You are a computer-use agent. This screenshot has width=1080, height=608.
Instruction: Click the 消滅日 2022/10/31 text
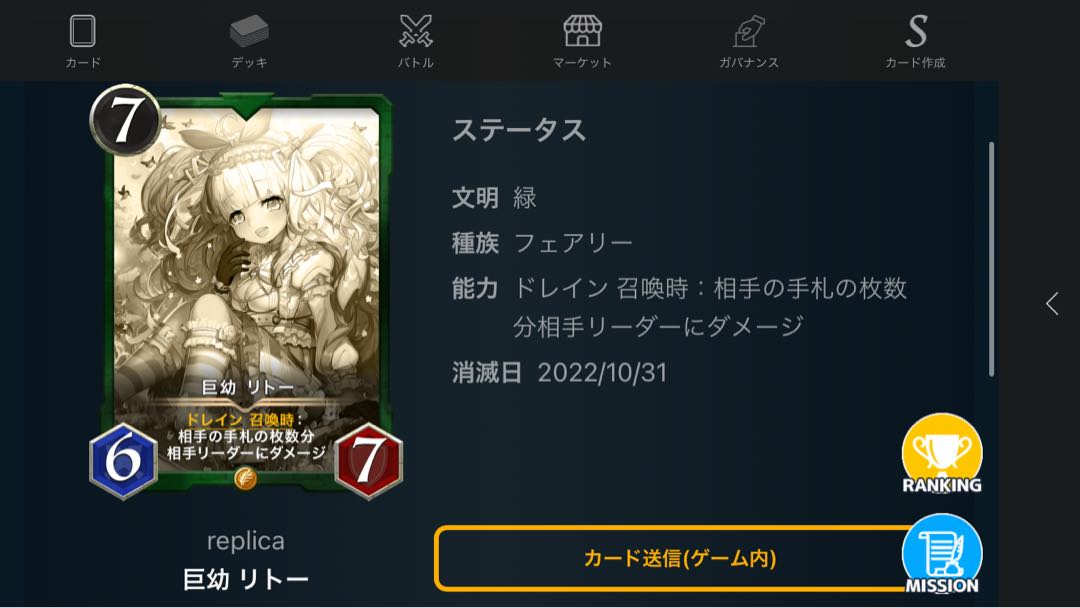click(559, 373)
